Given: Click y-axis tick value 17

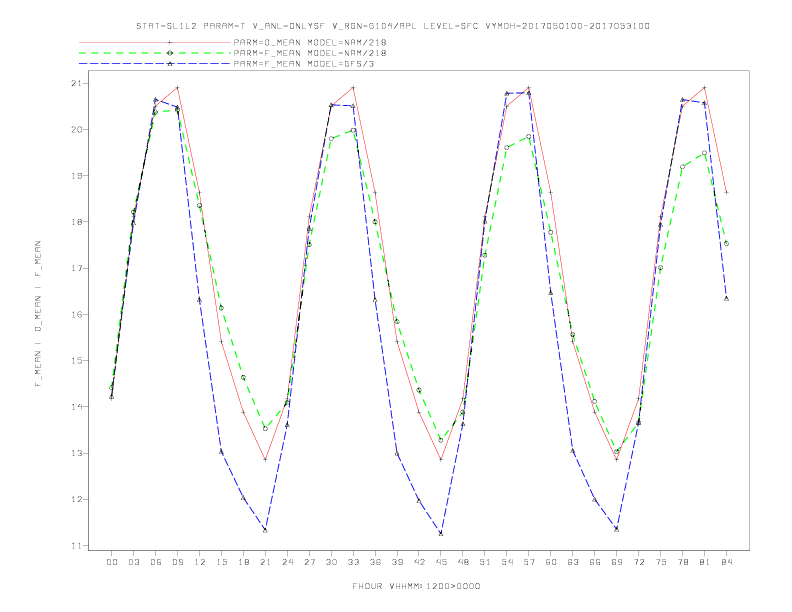Looking at the screenshot, I should point(77,268).
